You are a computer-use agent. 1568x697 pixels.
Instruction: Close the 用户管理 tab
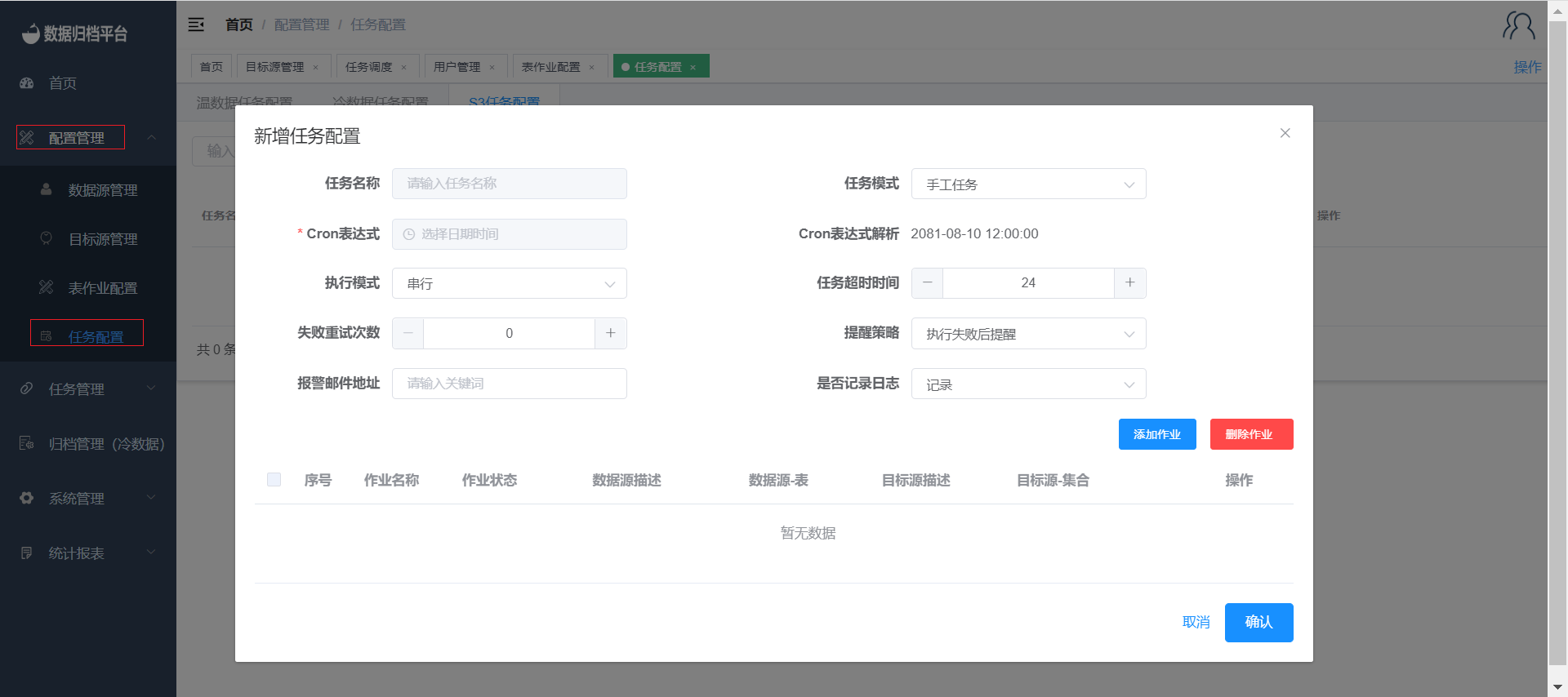pyautogui.click(x=492, y=67)
